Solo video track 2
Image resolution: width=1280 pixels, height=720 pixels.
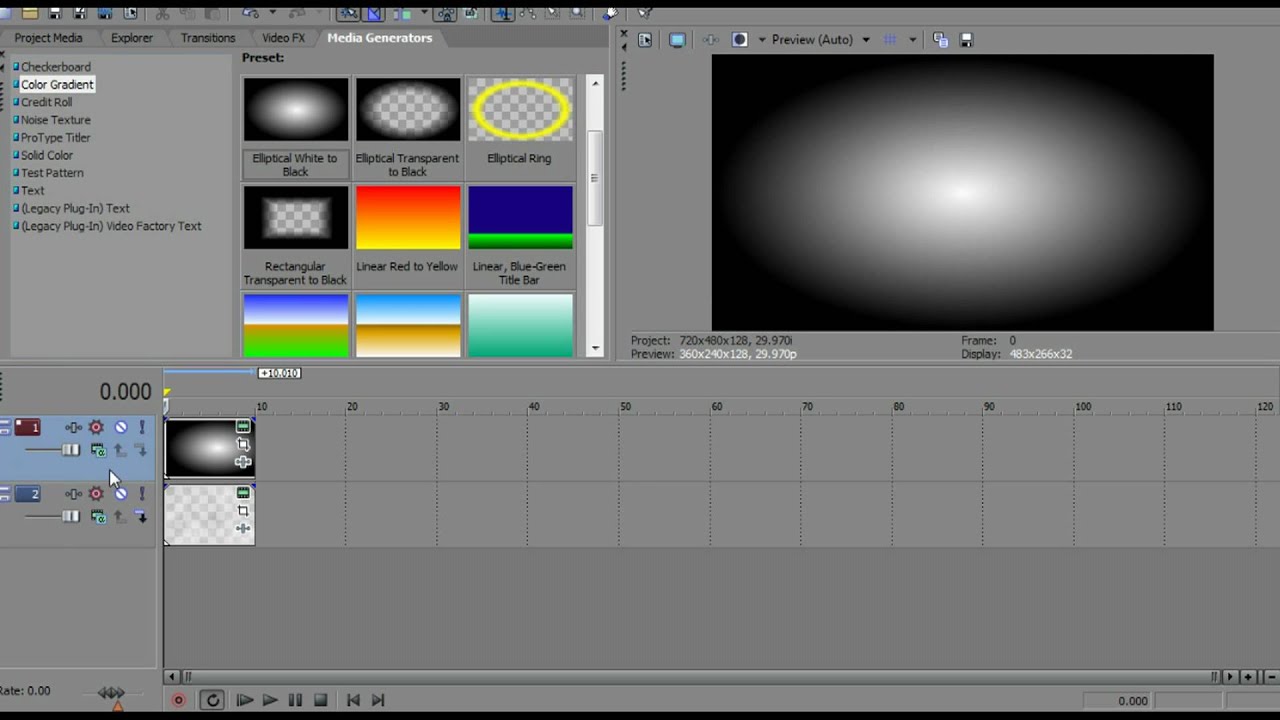pos(142,494)
